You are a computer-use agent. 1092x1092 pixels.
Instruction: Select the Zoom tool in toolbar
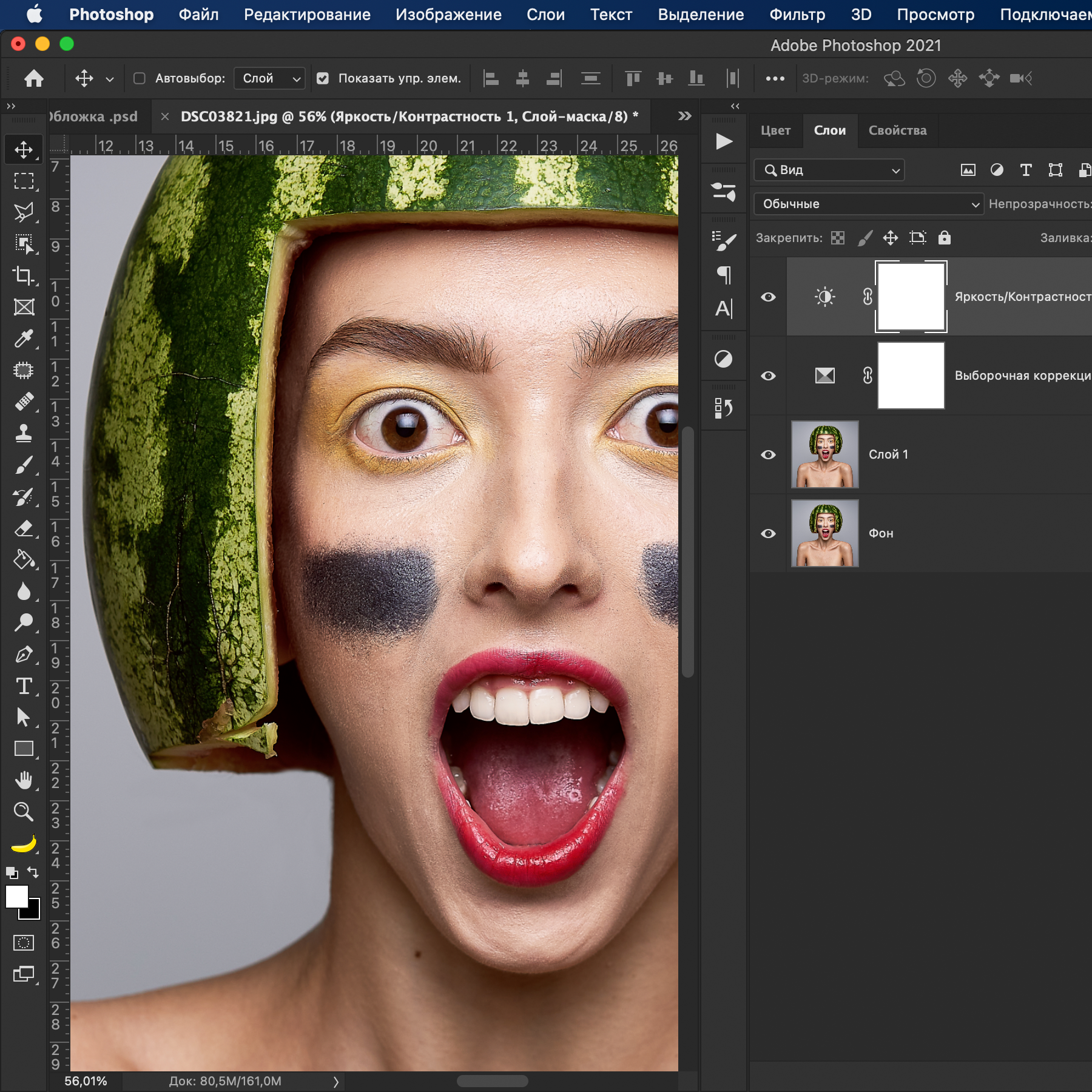tap(24, 812)
